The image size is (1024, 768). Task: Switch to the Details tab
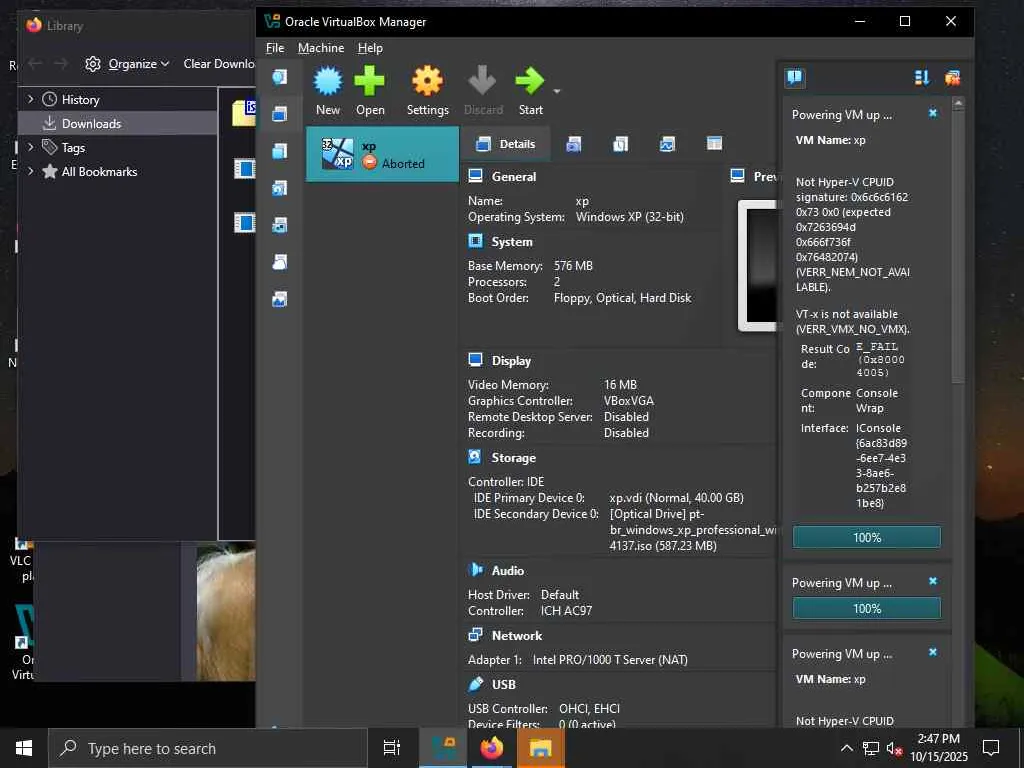[505, 144]
